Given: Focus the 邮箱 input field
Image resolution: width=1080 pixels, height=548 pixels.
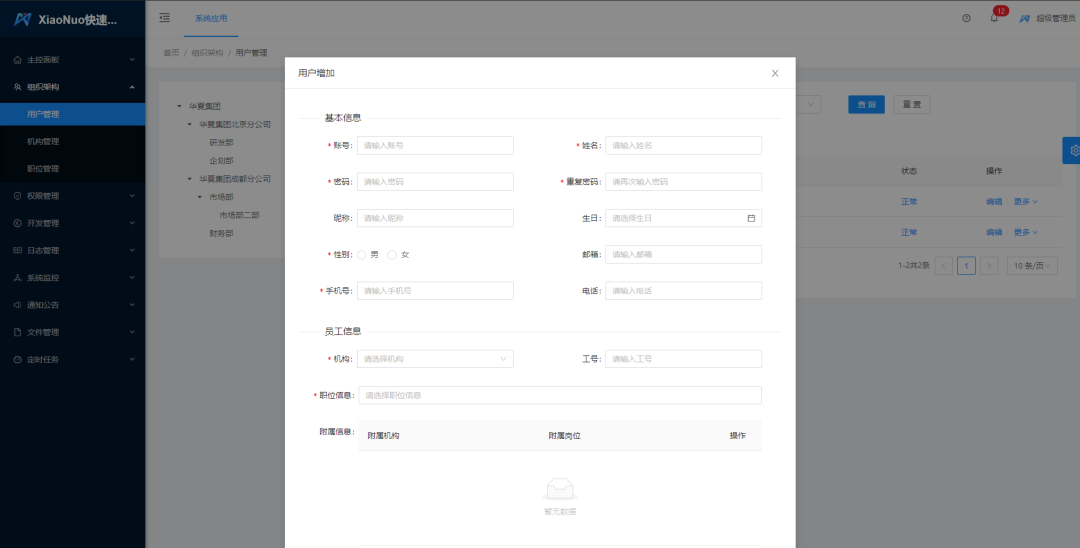Looking at the screenshot, I should pyautogui.click(x=683, y=255).
